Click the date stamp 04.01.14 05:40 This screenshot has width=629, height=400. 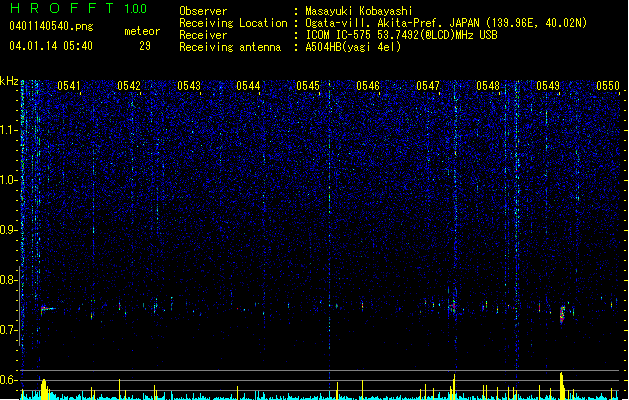[x=51, y=46]
